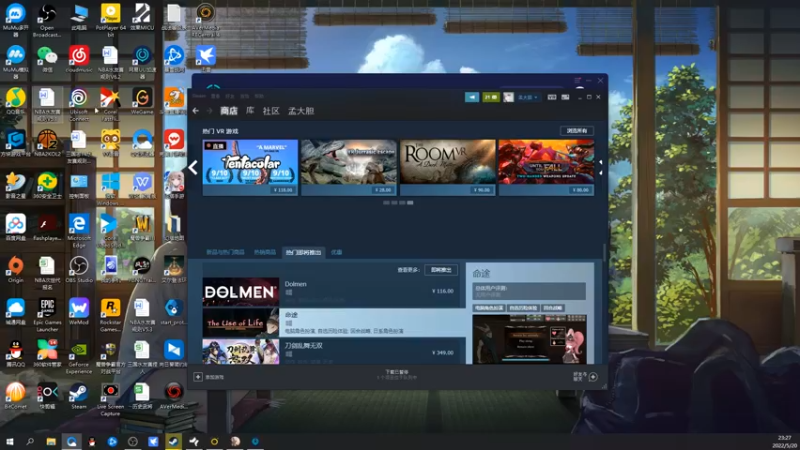Go back with Steam's back arrow
This screenshot has height=450, width=800.
(x=196, y=111)
